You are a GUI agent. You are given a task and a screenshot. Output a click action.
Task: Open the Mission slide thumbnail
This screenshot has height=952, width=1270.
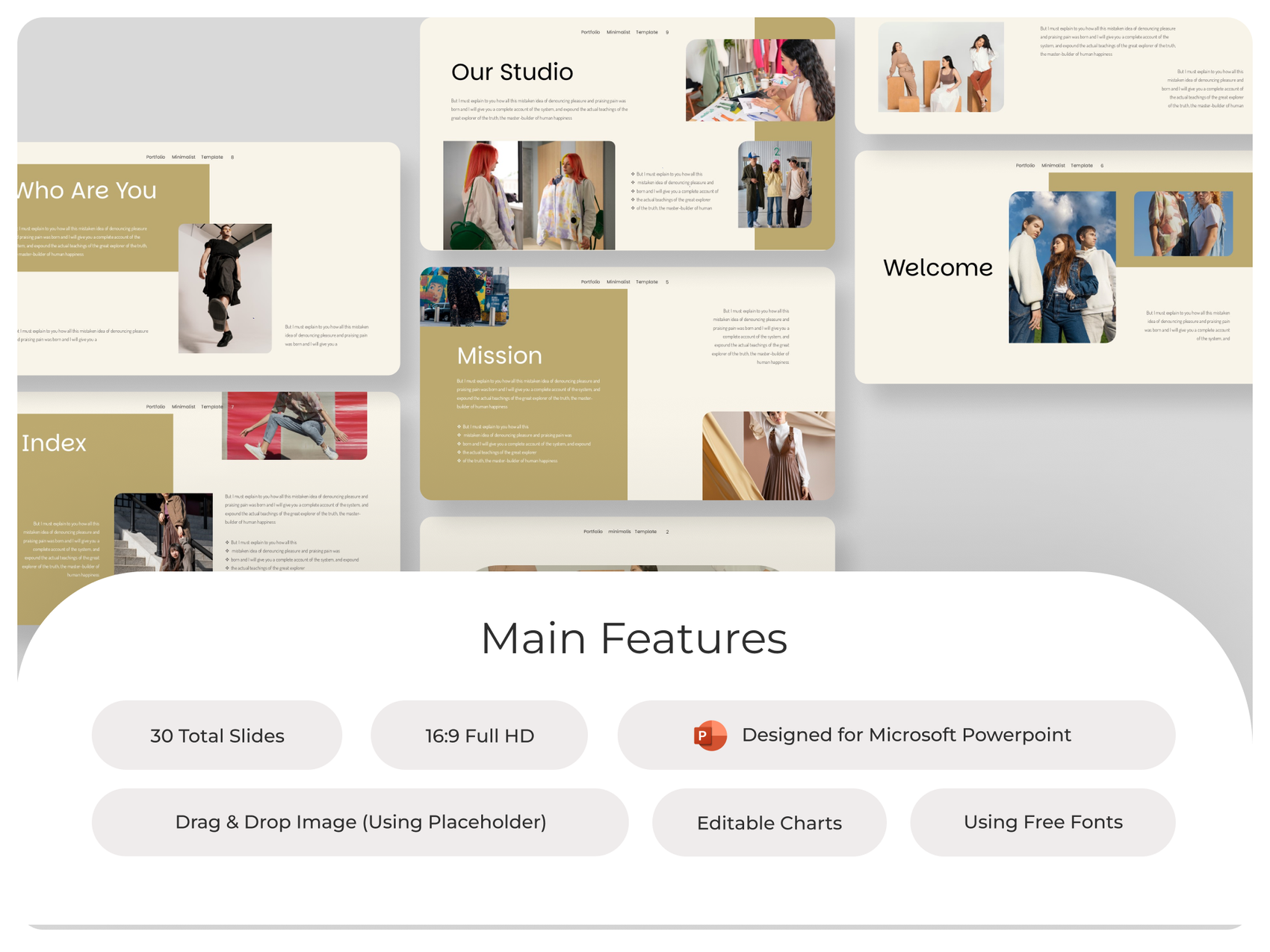click(628, 384)
